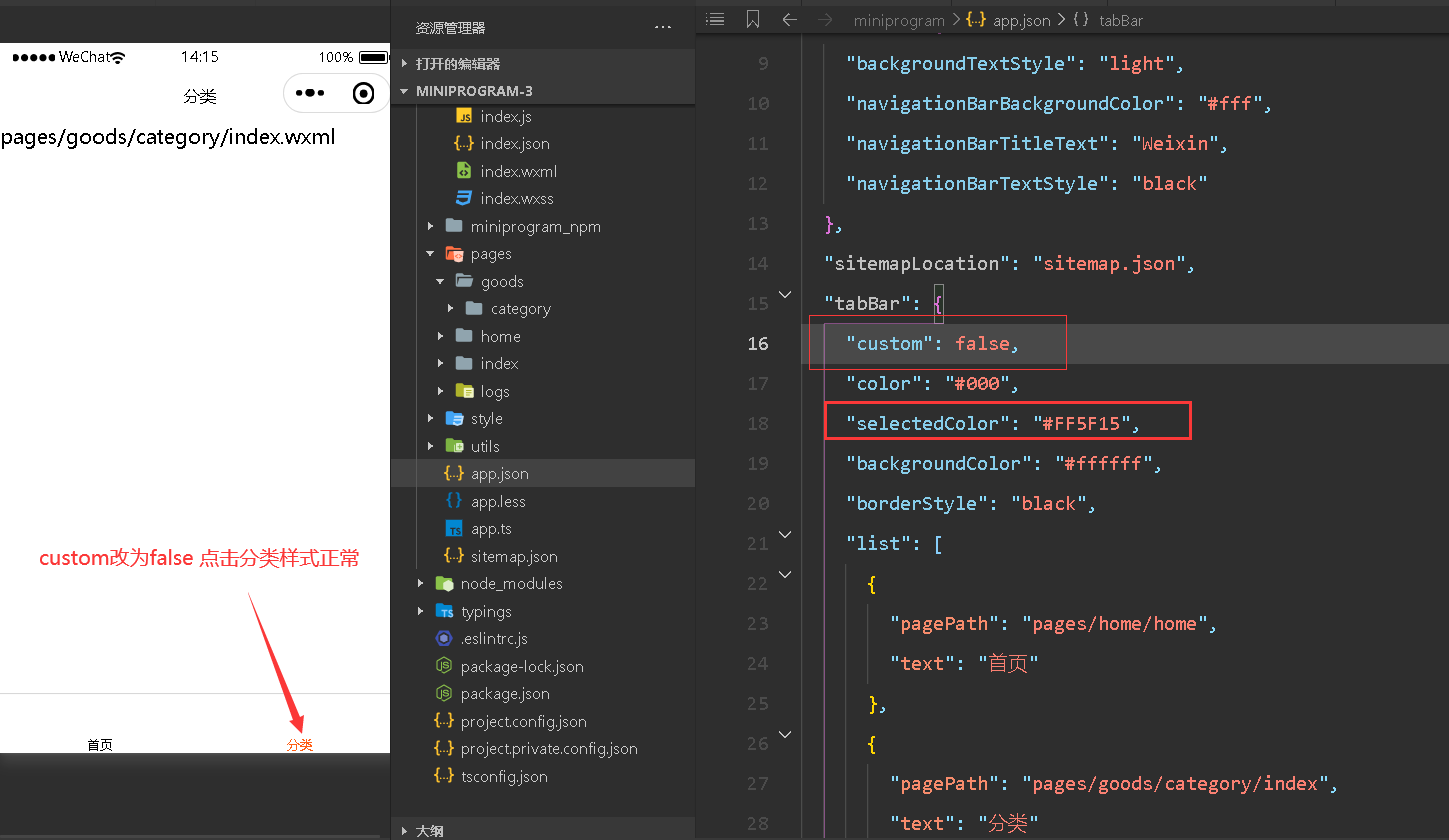Navigate back with the left arrow icon
The width and height of the screenshot is (1449, 840).
pos(790,19)
